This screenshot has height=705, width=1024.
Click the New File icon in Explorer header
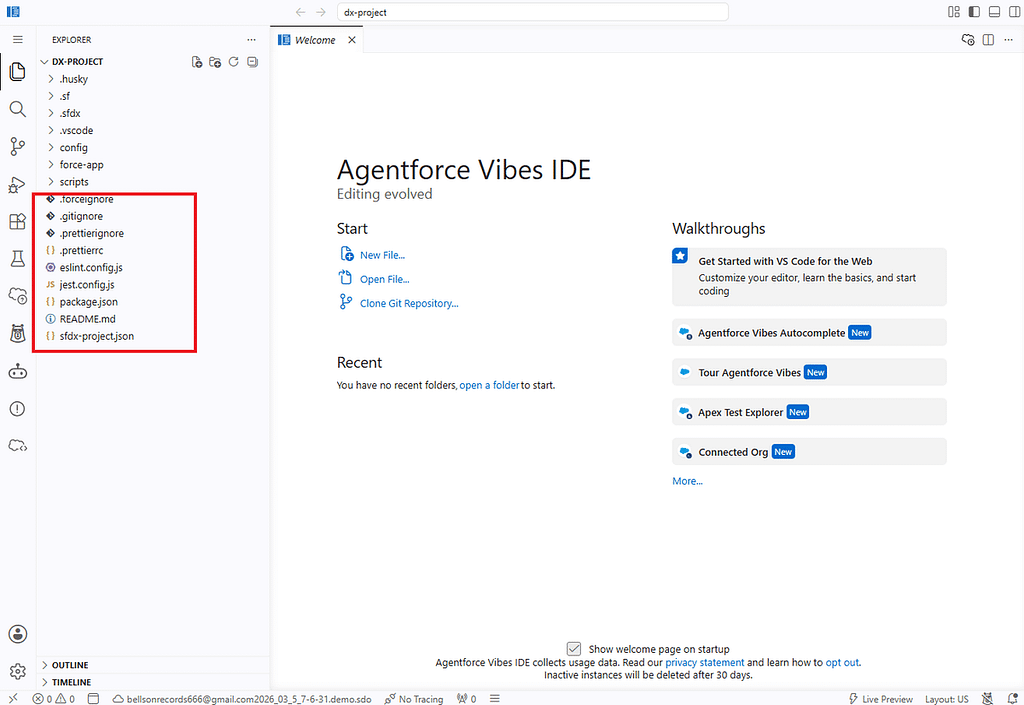[197, 62]
